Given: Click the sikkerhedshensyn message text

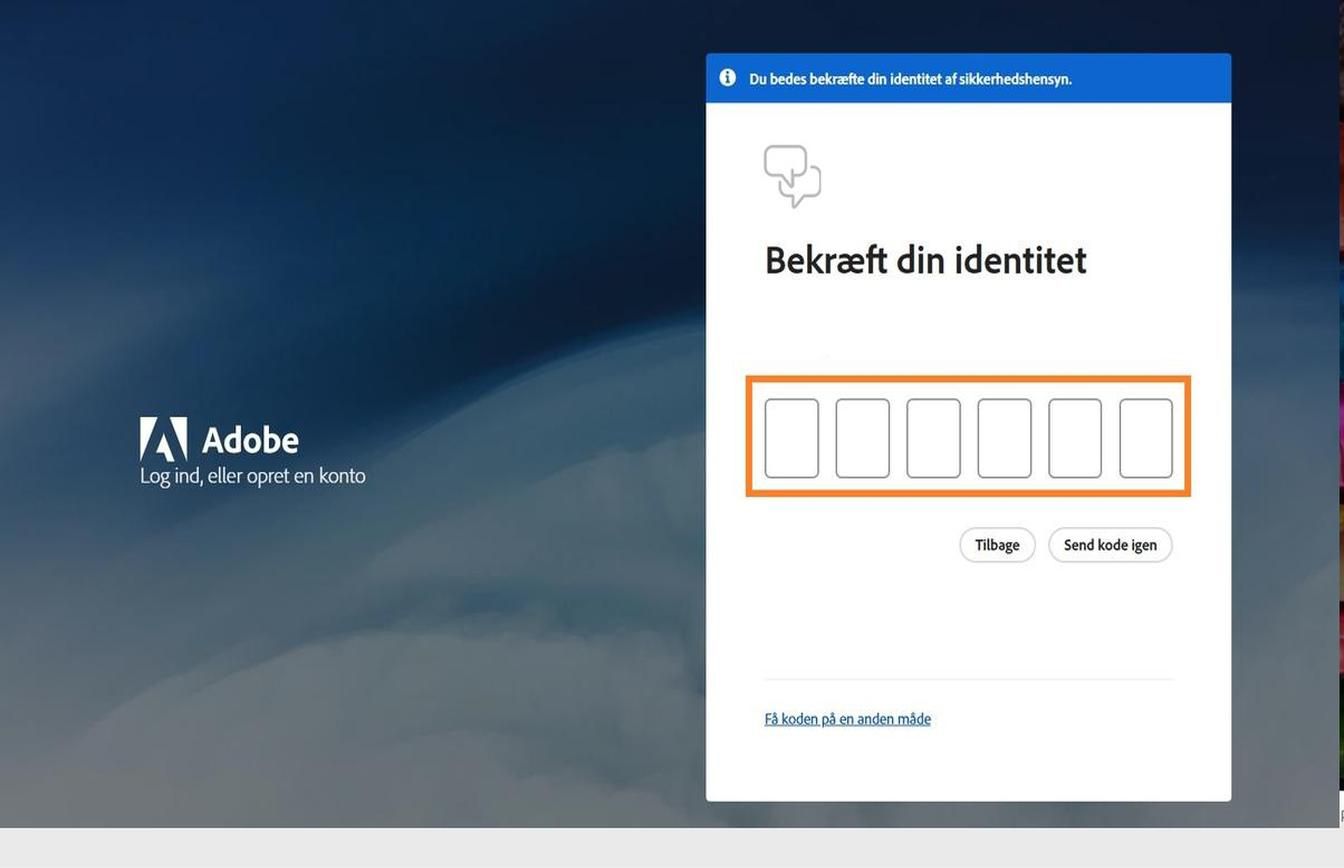Looking at the screenshot, I should tap(911, 79).
